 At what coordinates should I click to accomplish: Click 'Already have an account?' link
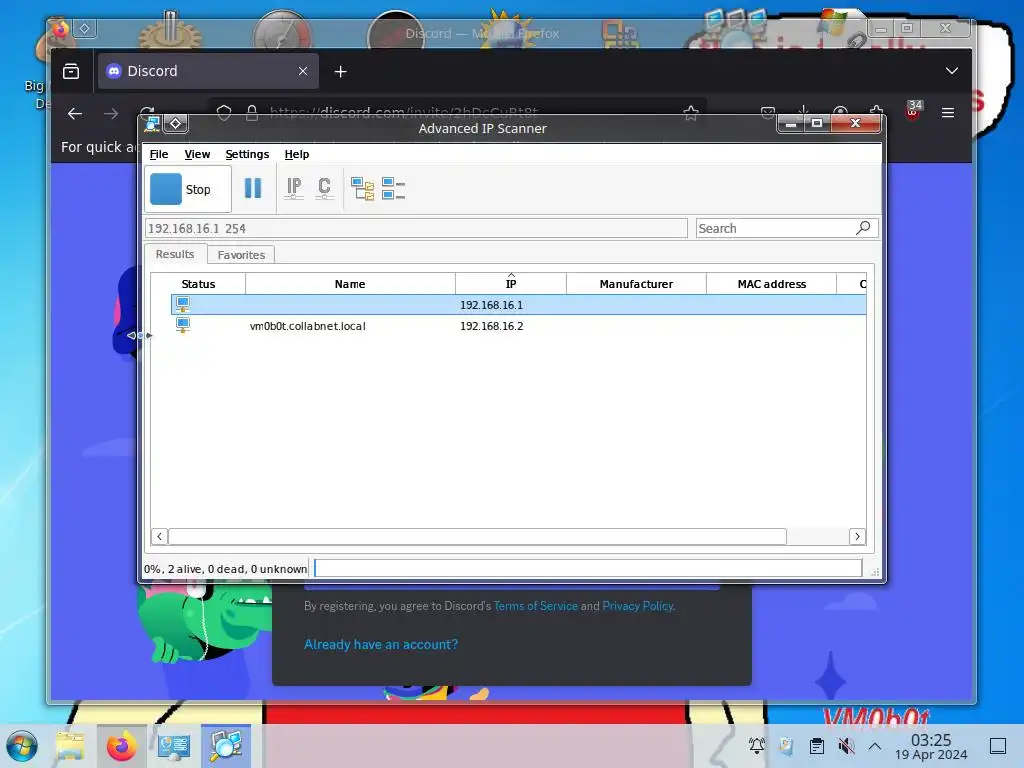(381, 645)
